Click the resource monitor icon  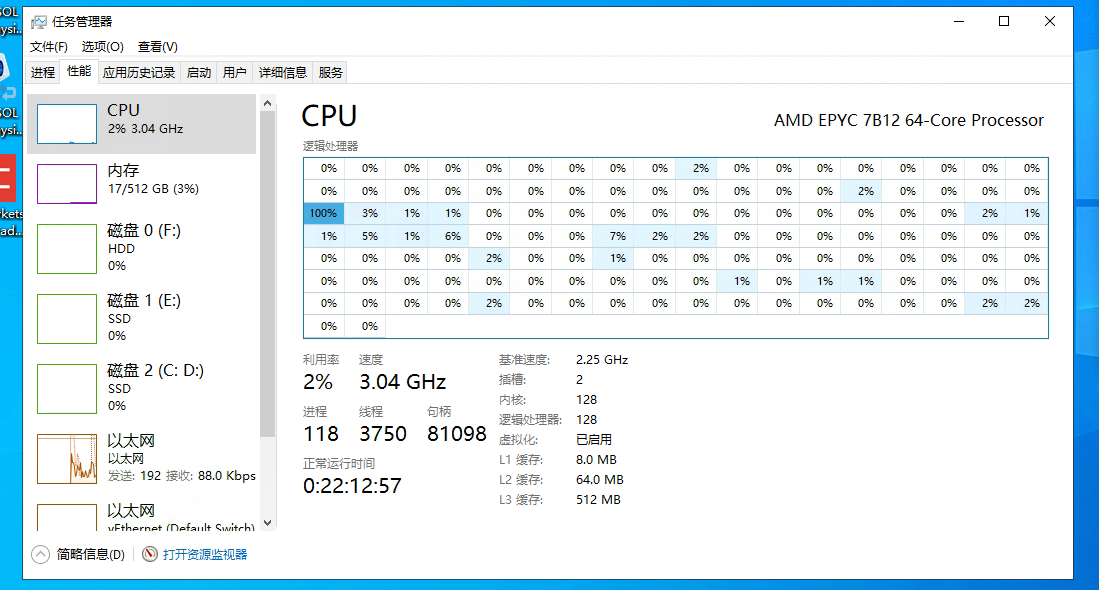coord(149,554)
